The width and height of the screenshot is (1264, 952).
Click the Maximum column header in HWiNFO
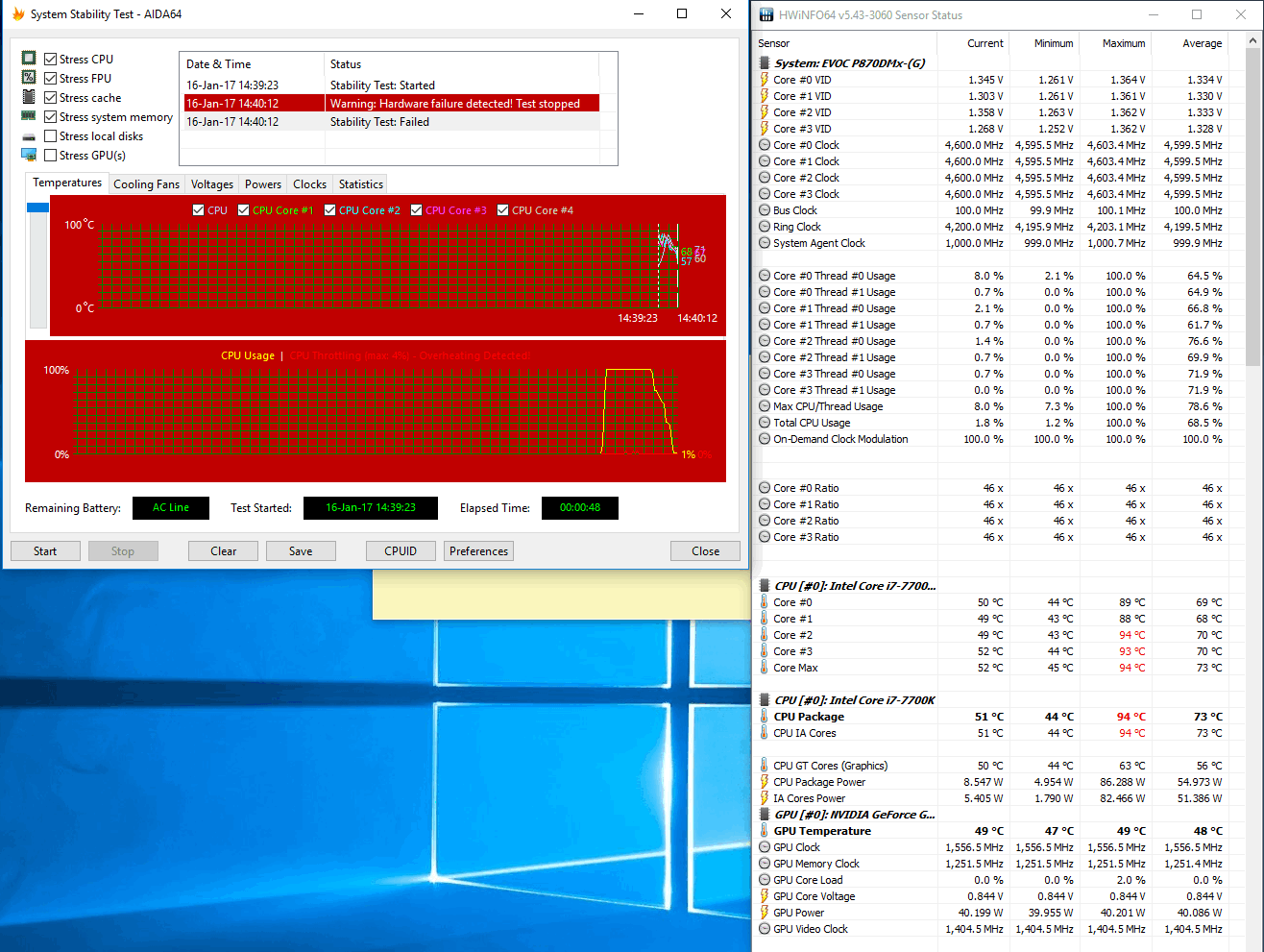tap(1114, 43)
